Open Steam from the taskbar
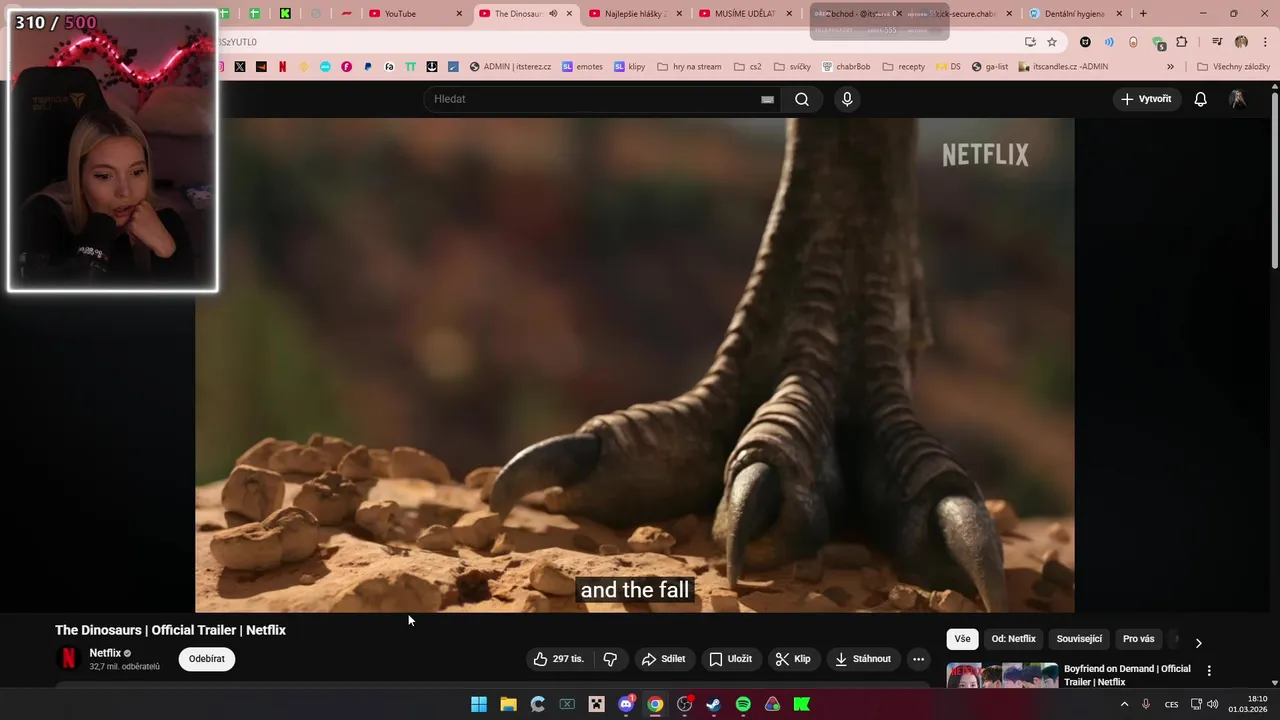Image resolution: width=1280 pixels, height=720 pixels. point(713,704)
